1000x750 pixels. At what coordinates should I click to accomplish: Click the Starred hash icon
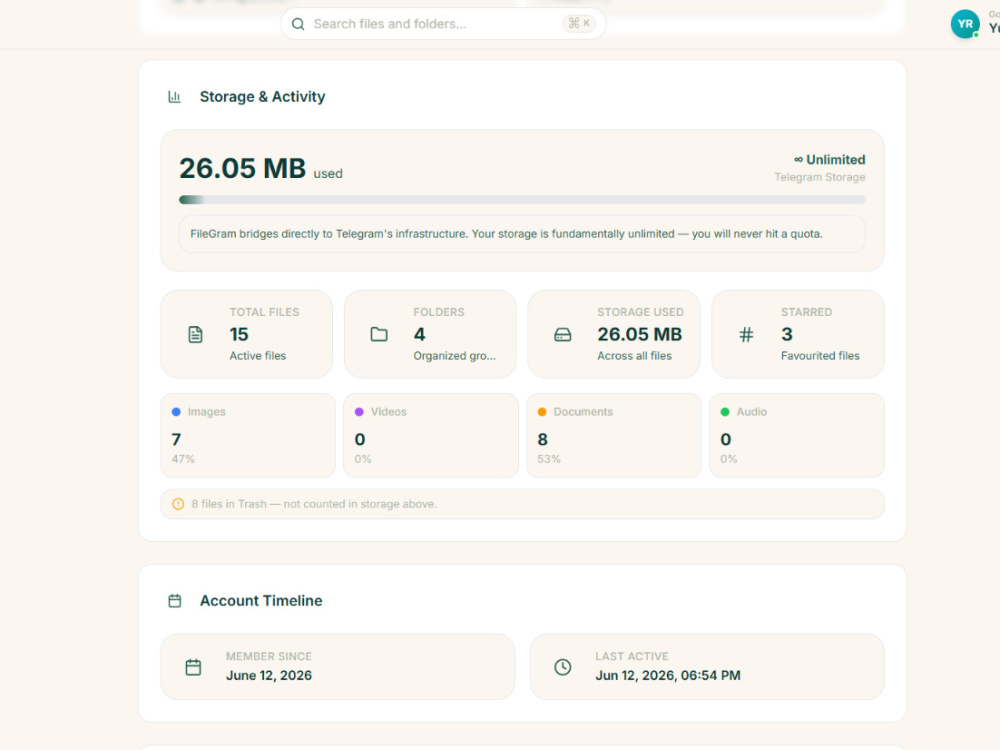point(746,335)
